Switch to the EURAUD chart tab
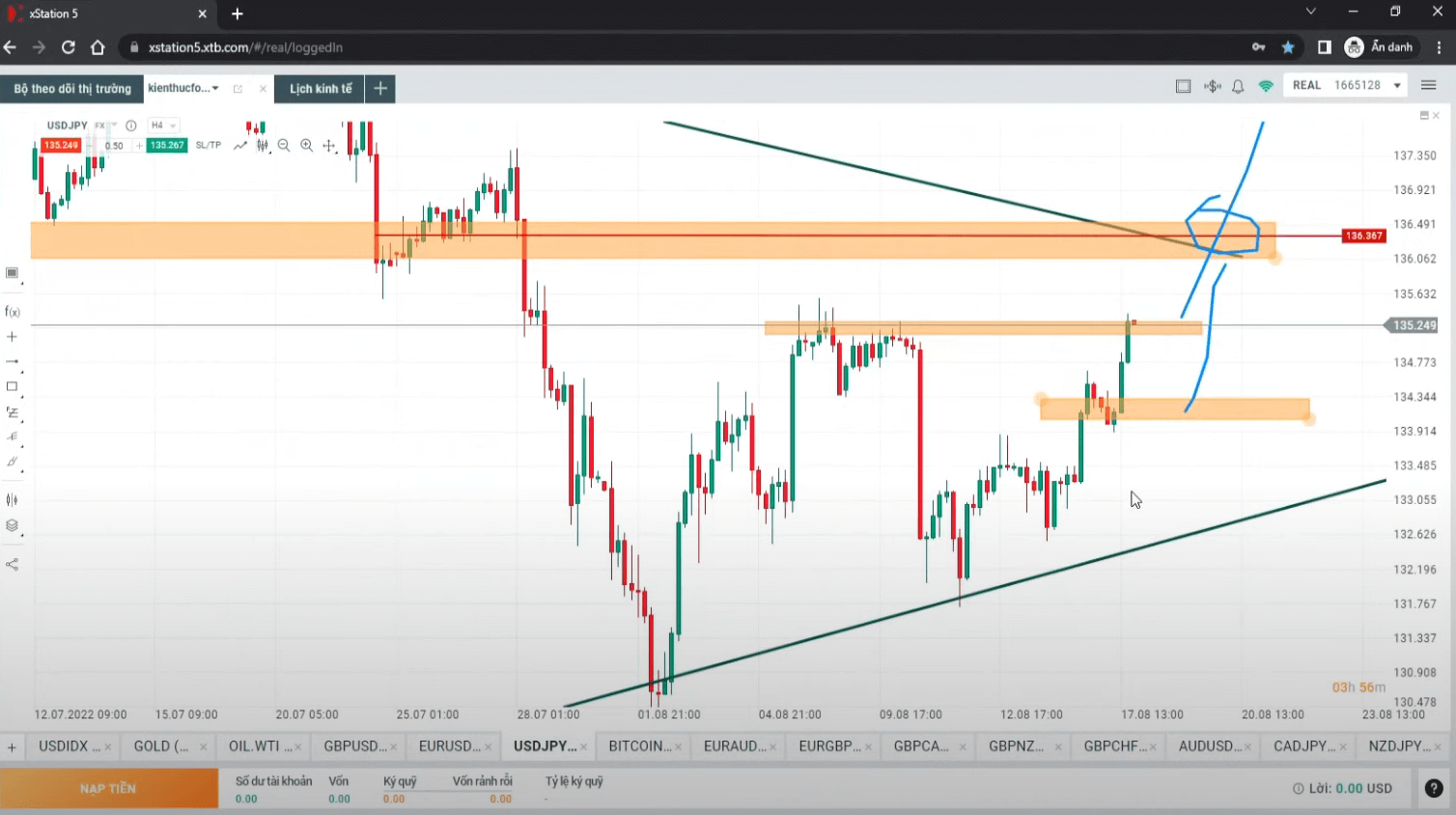This screenshot has width=1456, height=815. [735, 745]
